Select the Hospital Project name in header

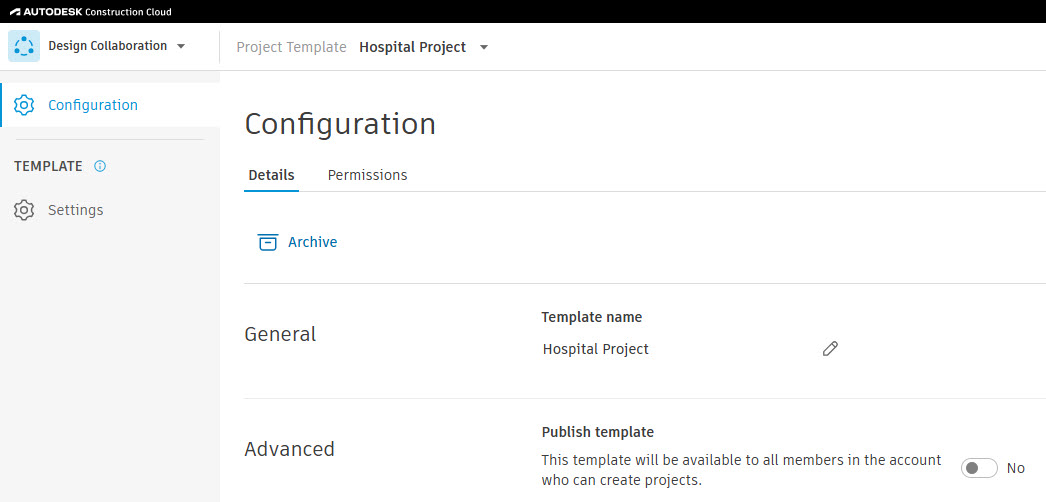pyautogui.click(x=412, y=47)
